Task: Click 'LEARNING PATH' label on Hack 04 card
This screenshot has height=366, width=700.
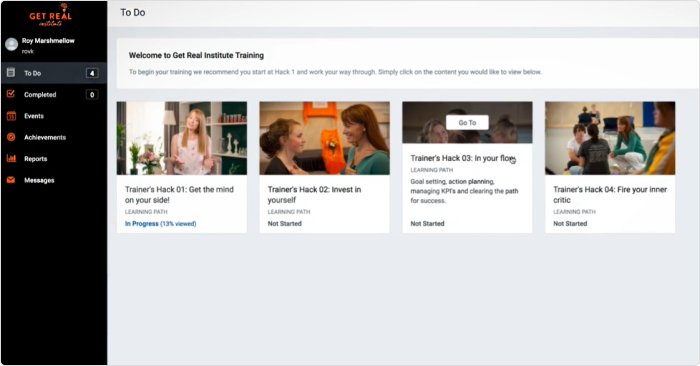Action: [x=574, y=212]
